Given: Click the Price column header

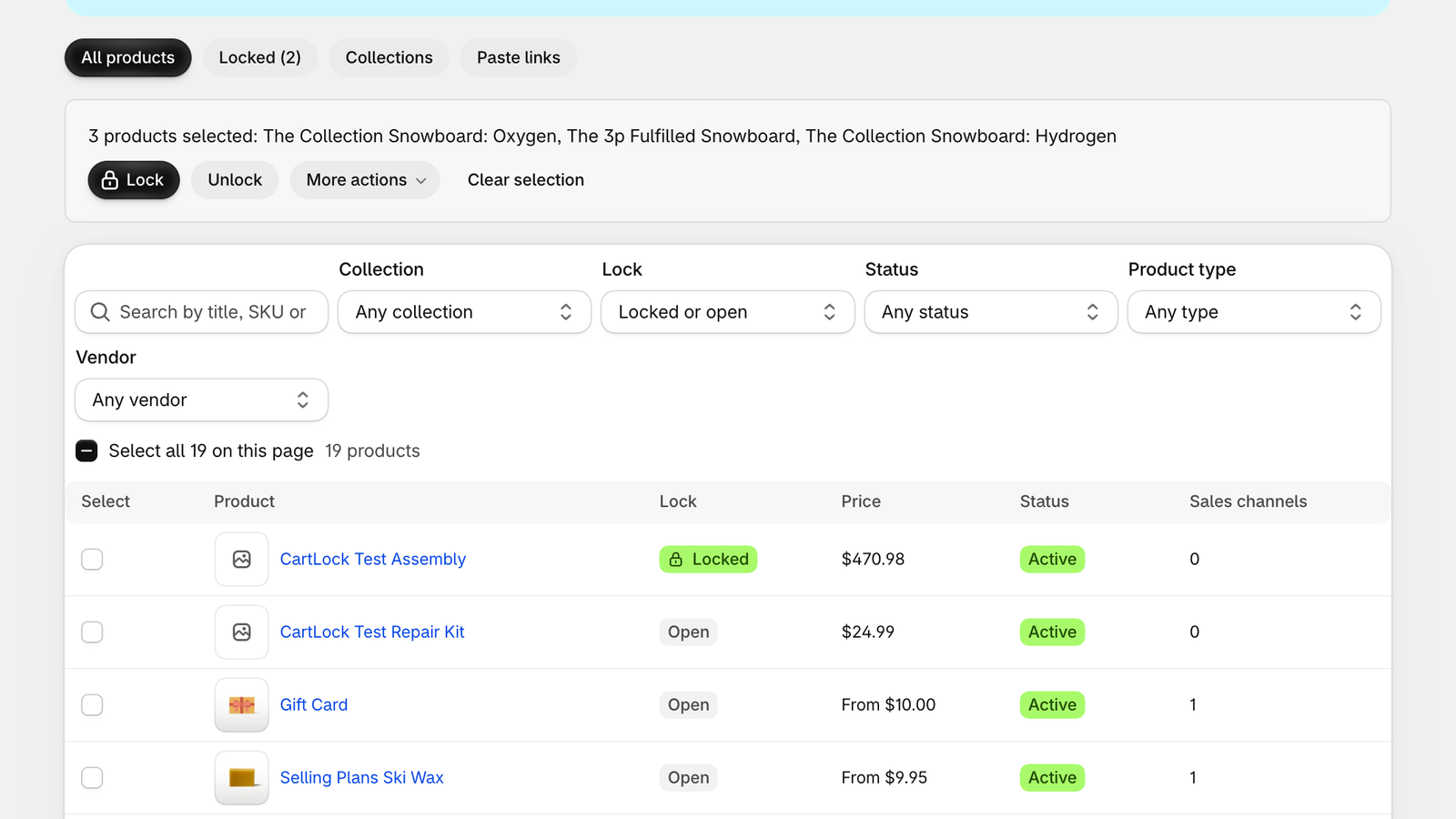Looking at the screenshot, I should click(861, 501).
